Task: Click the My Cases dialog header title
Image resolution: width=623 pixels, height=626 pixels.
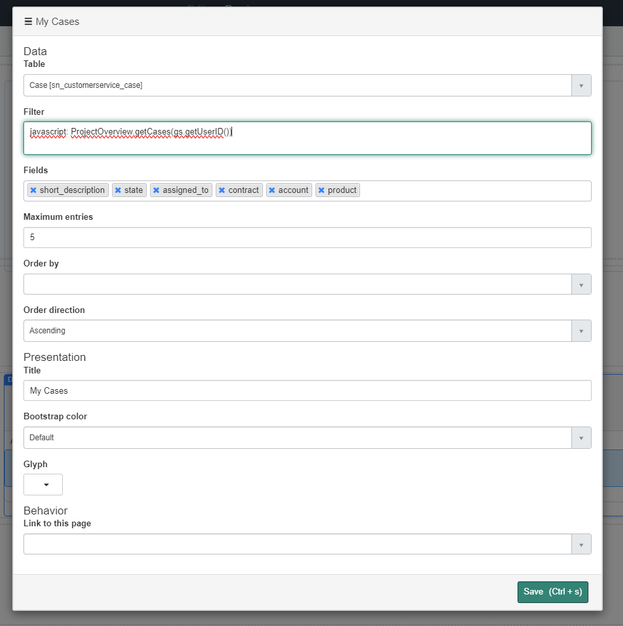Action: (x=58, y=22)
